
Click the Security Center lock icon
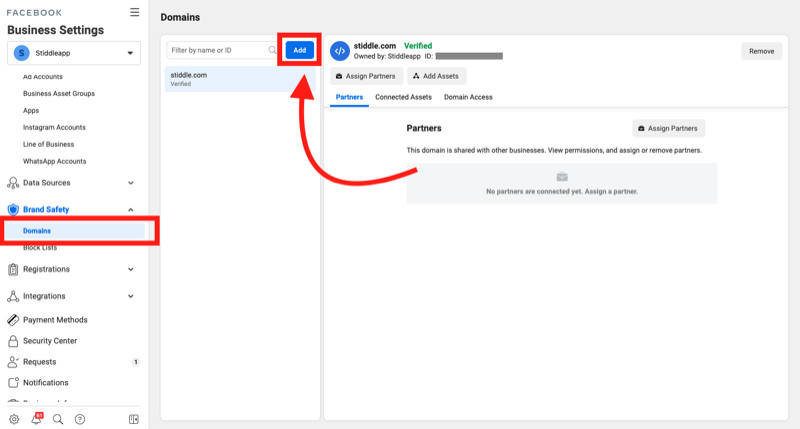(13, 341)
